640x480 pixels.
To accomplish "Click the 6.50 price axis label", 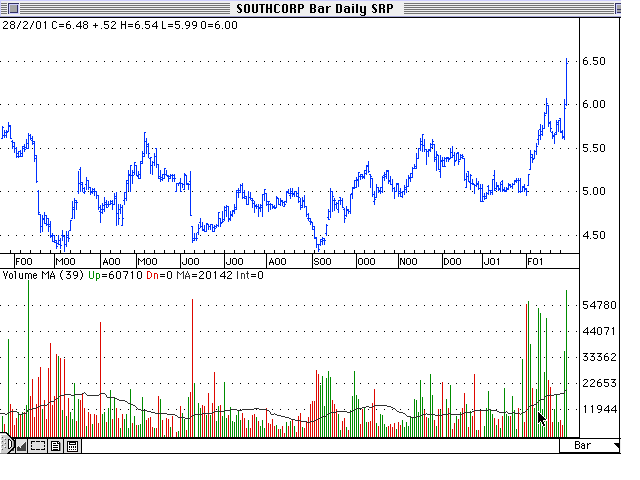I will [593, 61].
